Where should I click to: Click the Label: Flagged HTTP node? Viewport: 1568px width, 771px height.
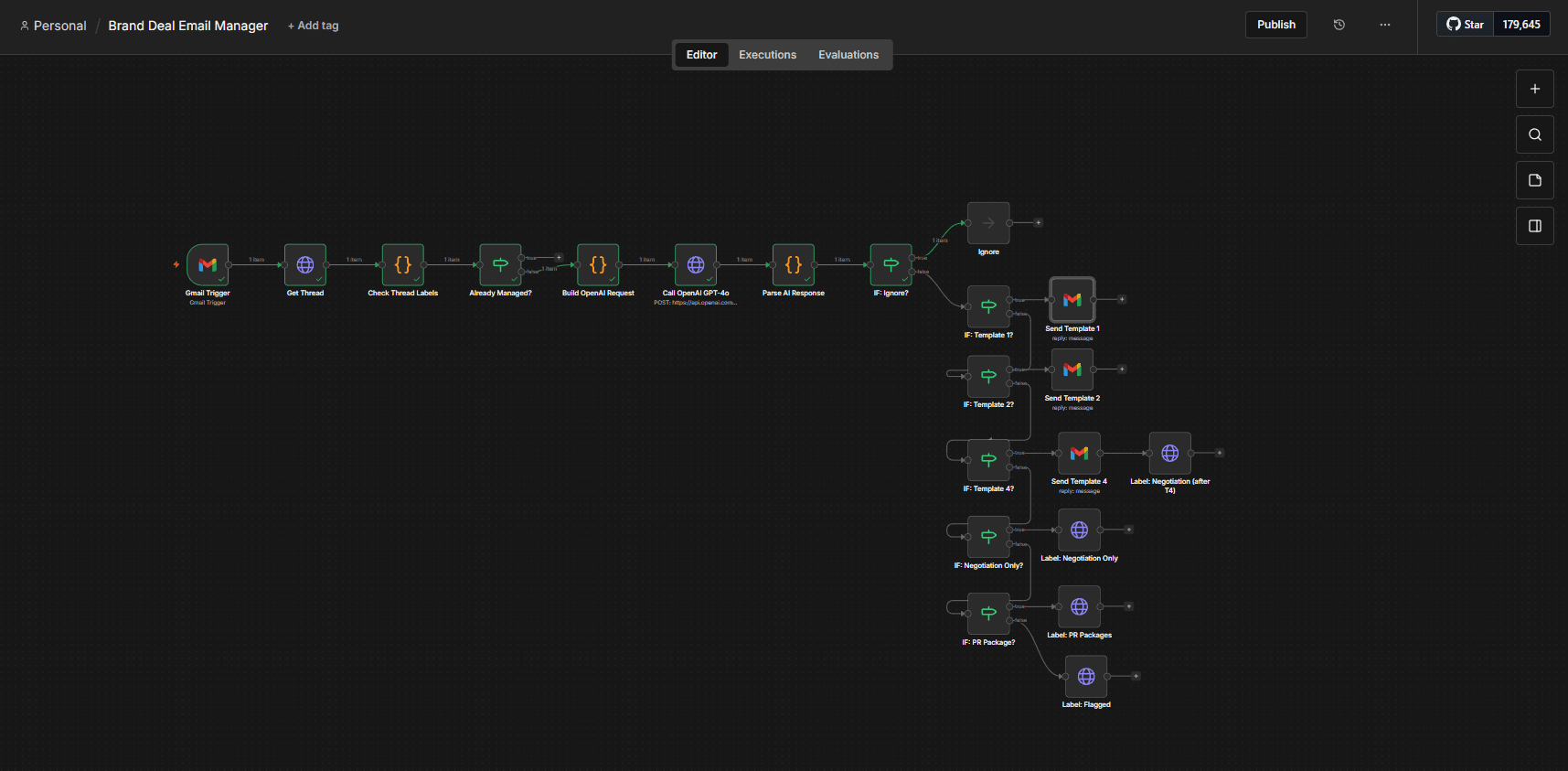[1086, 677]
